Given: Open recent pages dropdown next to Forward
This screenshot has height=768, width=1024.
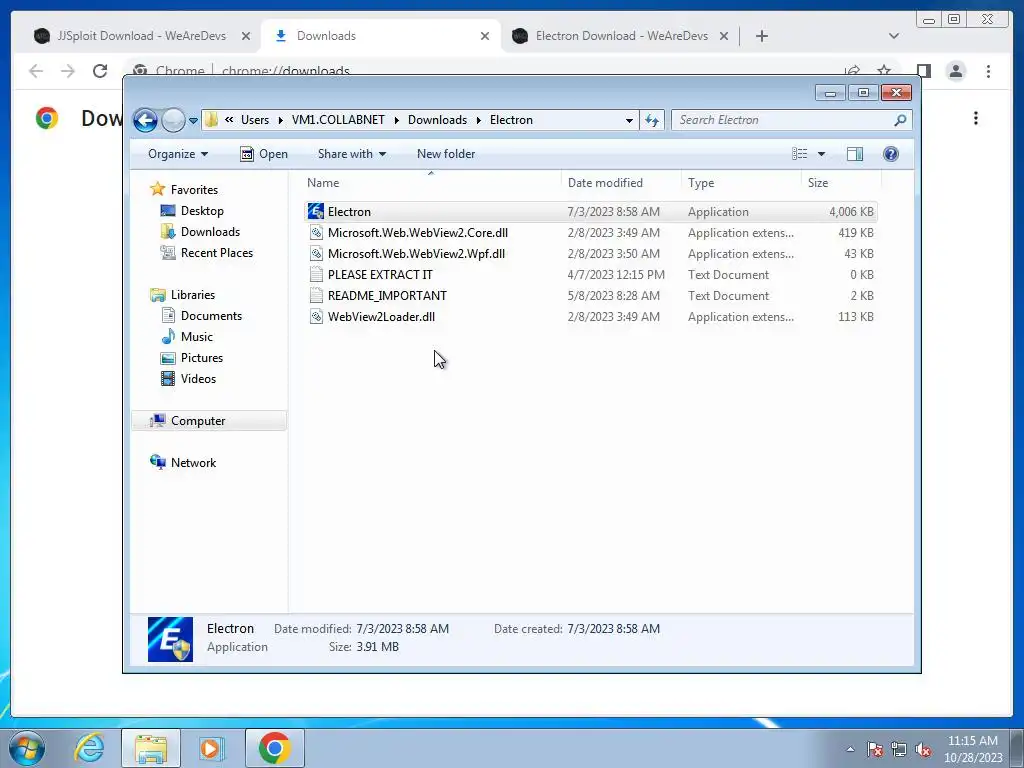Looking at the screenshot, I should [x=193, y=121].
